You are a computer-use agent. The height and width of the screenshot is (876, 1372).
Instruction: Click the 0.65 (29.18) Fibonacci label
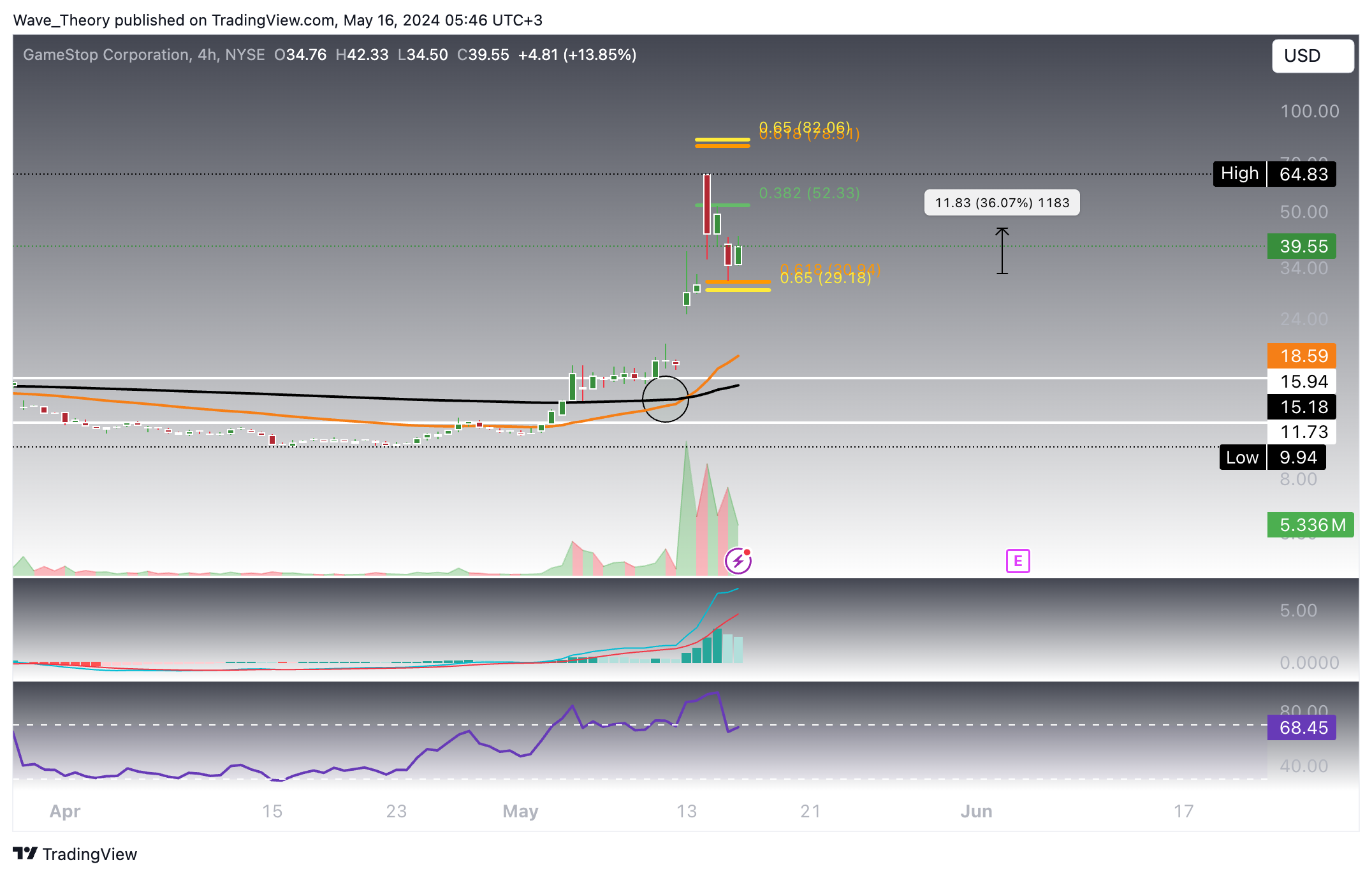tap(826, 278)
